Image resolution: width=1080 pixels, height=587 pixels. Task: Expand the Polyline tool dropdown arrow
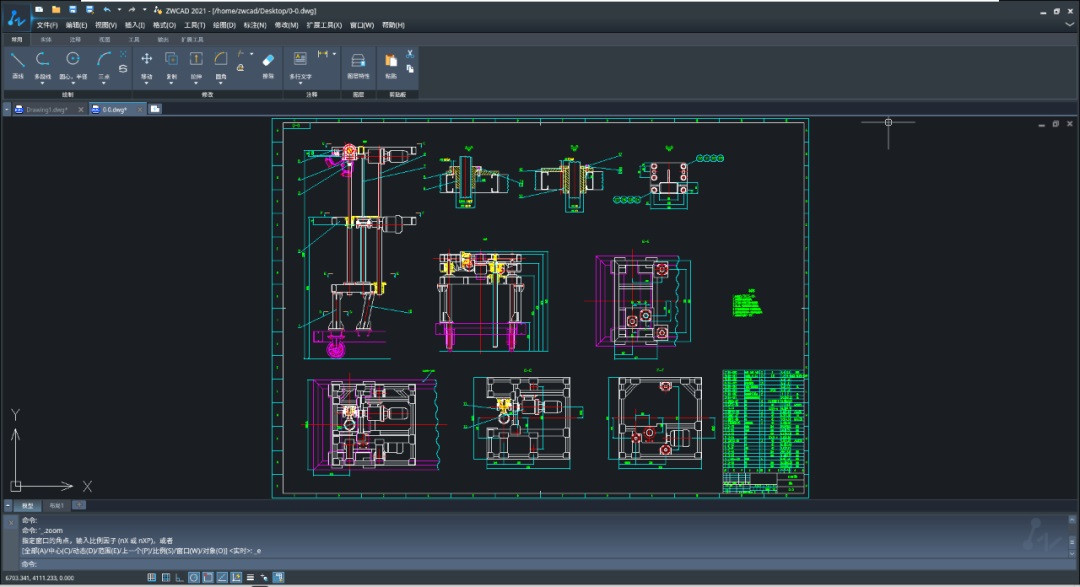(43, 83)
